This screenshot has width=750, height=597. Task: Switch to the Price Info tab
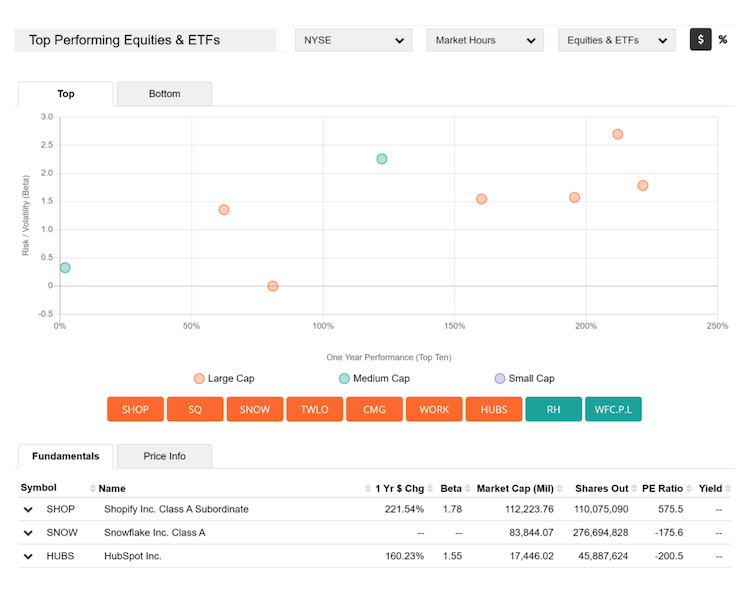pos(164,456)
